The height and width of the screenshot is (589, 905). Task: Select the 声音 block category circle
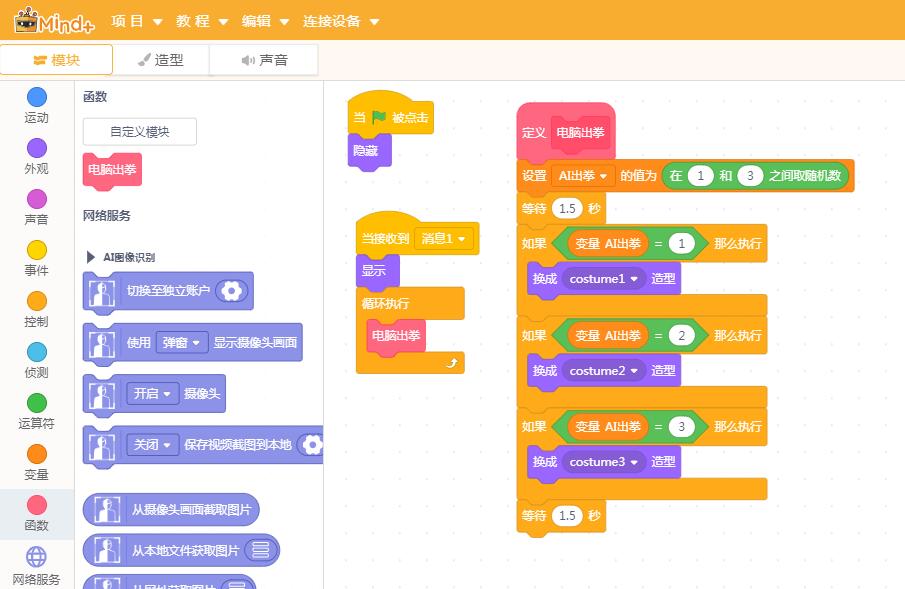pyautogui.click(x=37, y=199)
